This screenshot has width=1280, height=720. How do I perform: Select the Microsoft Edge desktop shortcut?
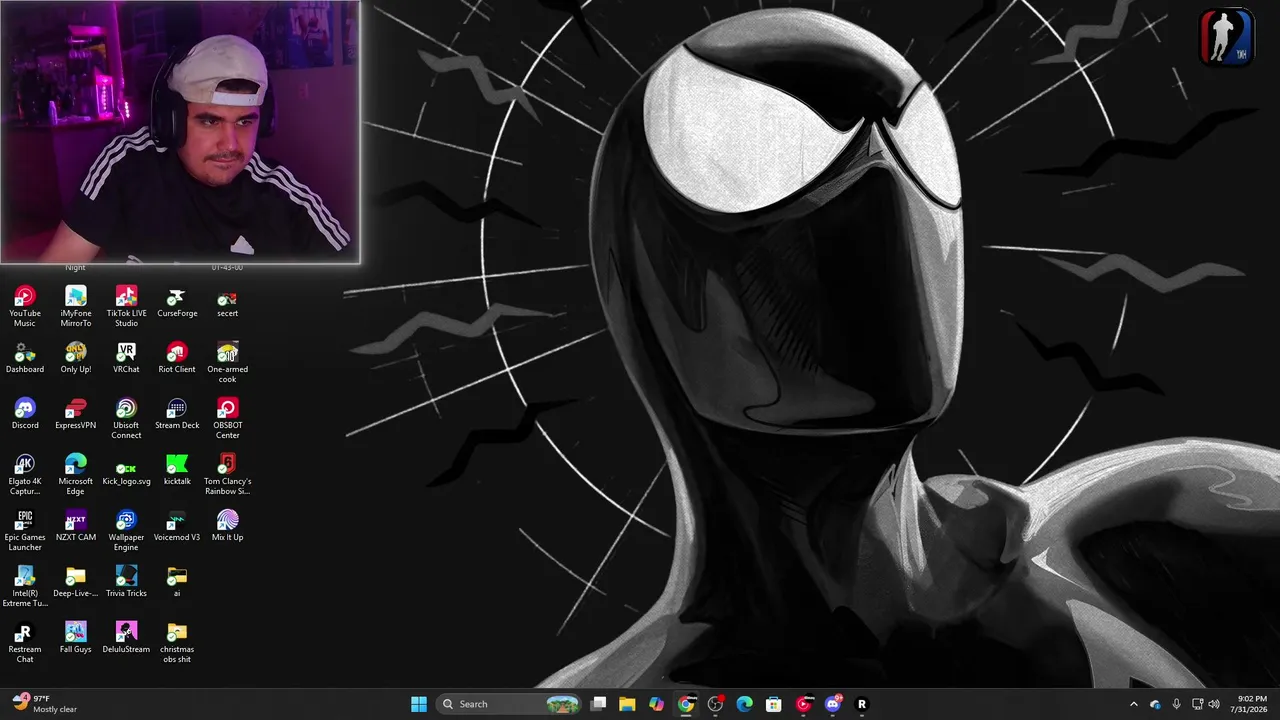[x=76, y=474]
